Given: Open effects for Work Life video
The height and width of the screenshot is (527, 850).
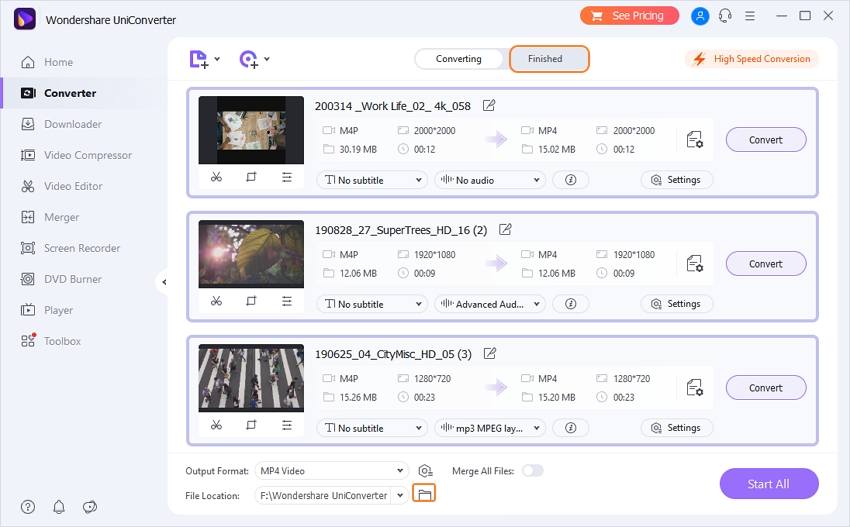Looking at the screenshot, I should click(287, 177).
